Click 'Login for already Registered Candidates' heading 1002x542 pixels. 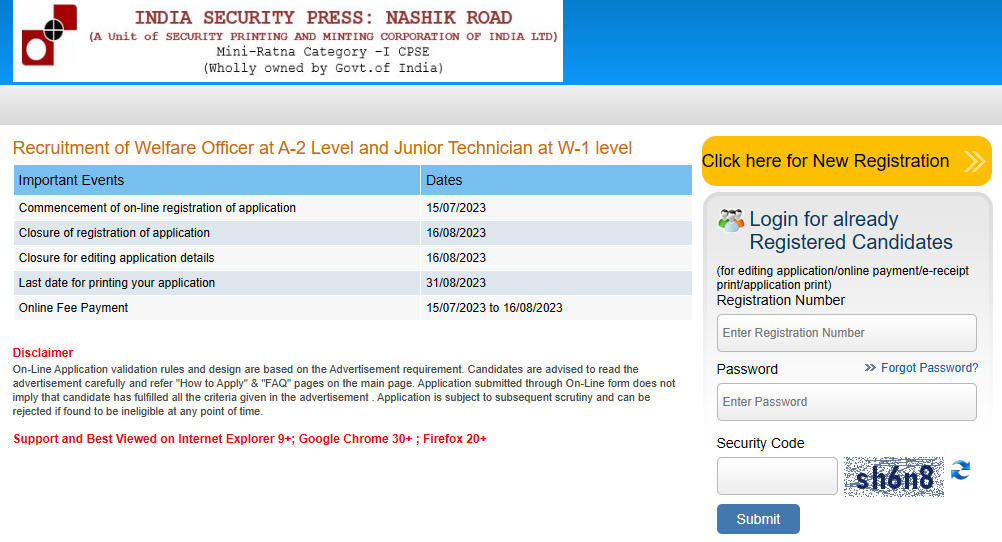[x=851, y=230]
